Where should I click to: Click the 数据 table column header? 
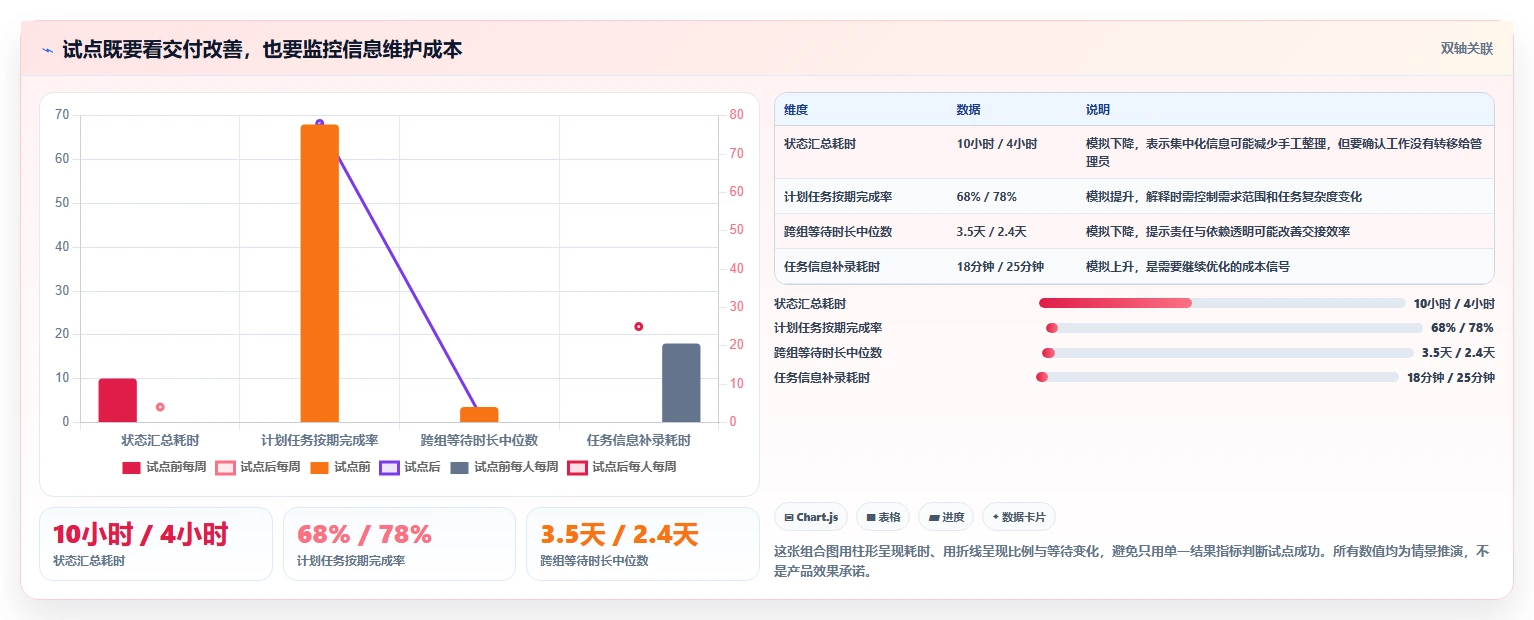968,110
